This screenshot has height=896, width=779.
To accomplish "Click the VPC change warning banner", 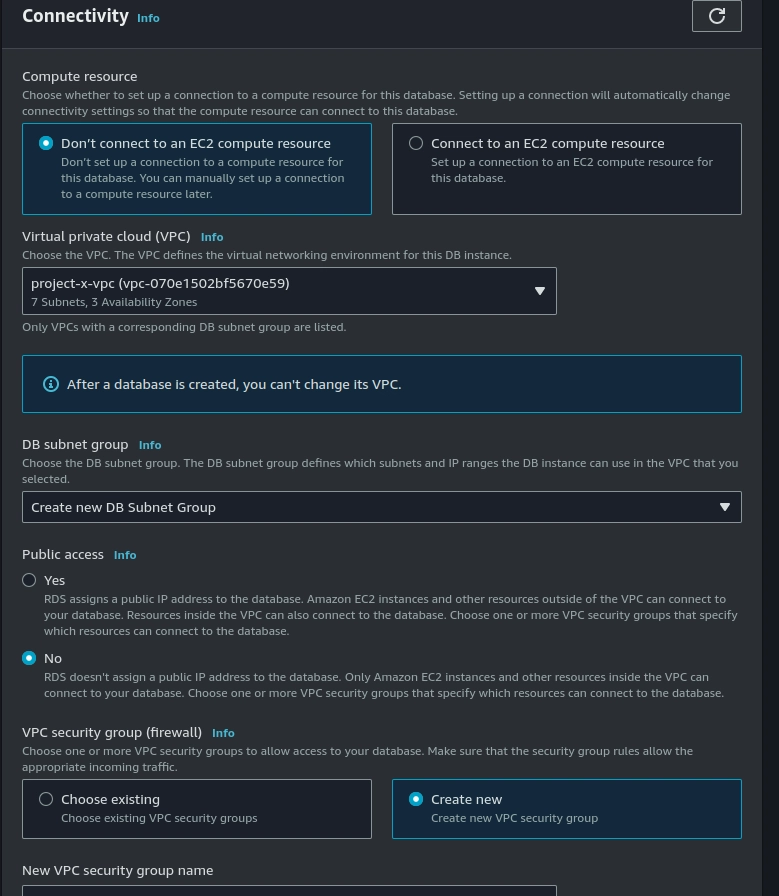I will [382, 384].
